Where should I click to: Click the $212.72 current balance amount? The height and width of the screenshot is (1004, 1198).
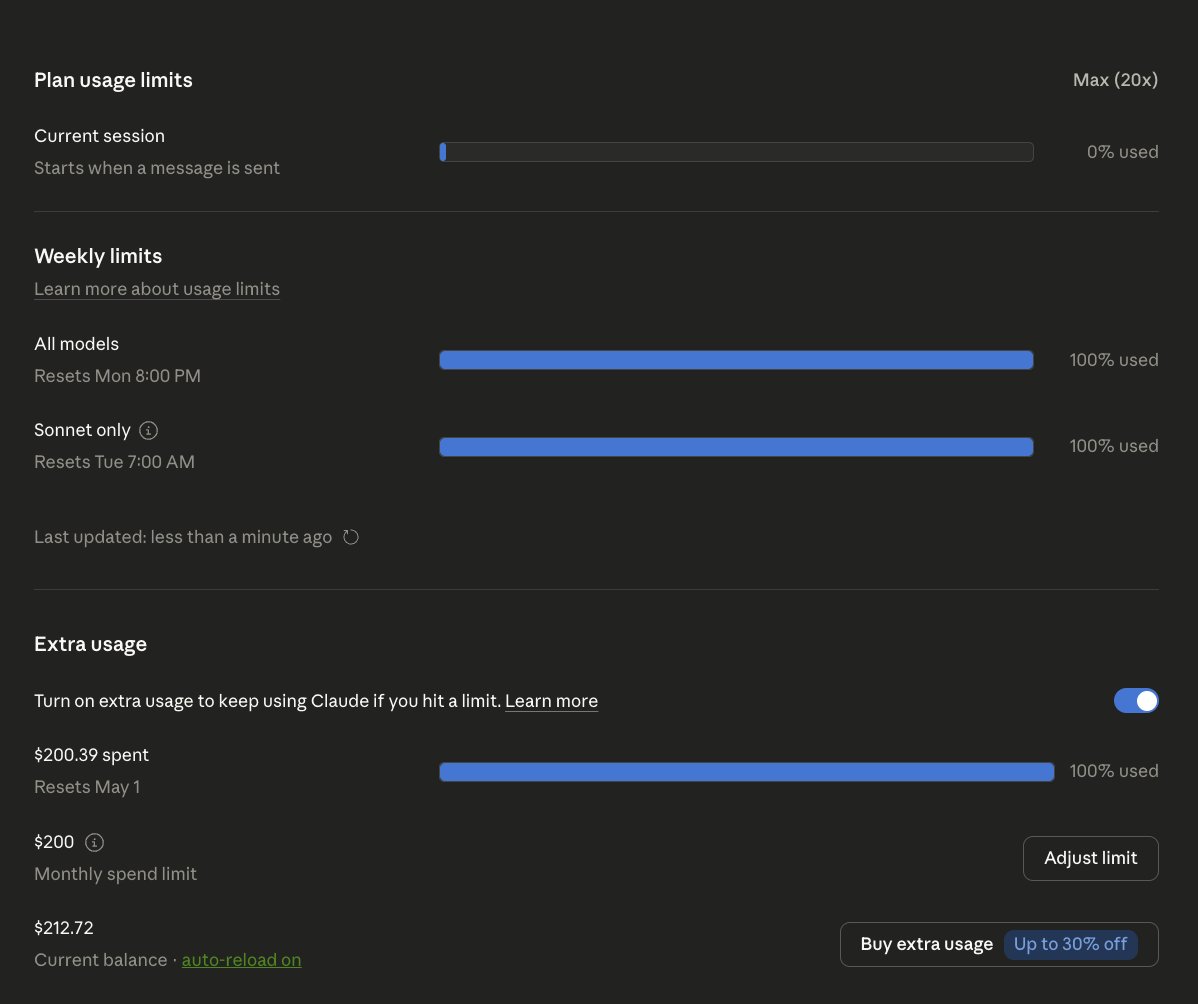[x=63, y=928]
